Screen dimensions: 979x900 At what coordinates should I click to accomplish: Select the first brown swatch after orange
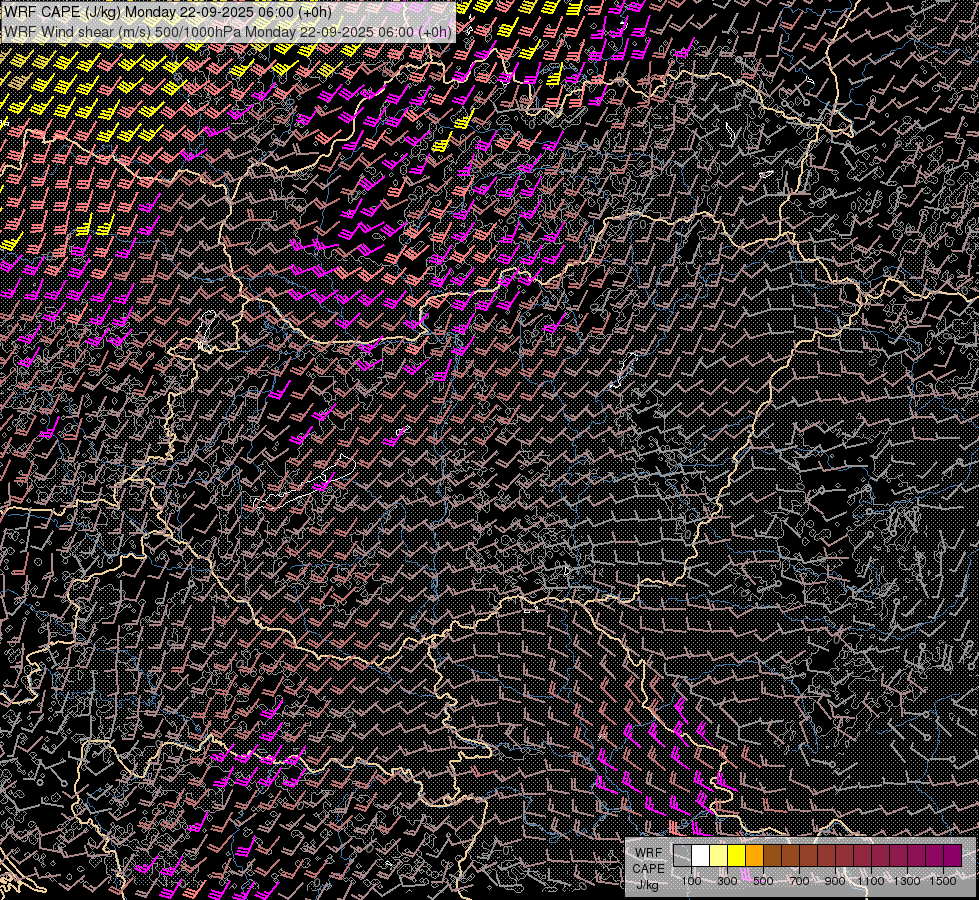772,855
